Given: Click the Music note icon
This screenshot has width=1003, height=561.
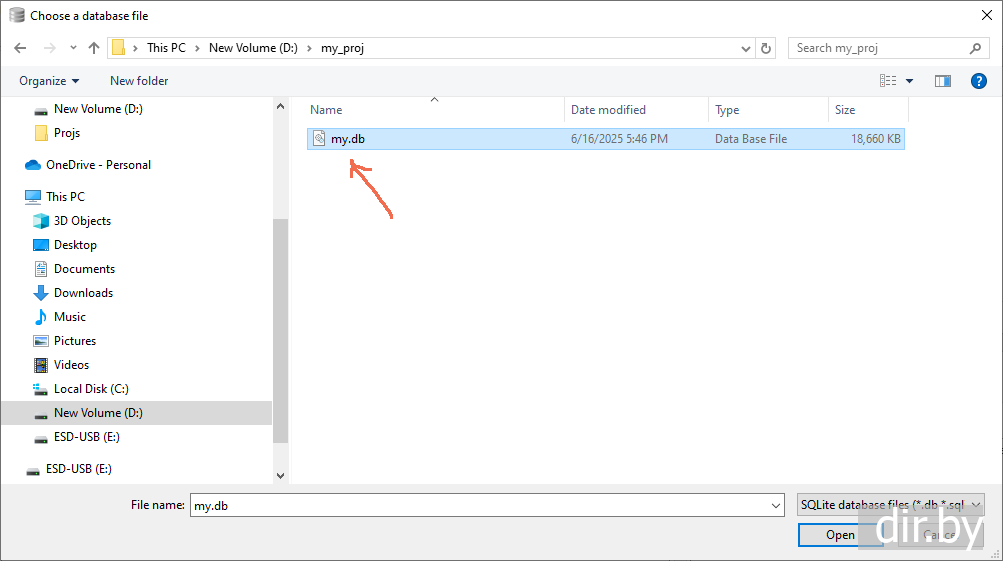Looking at the screenshot, I should [x=41, y=317].
